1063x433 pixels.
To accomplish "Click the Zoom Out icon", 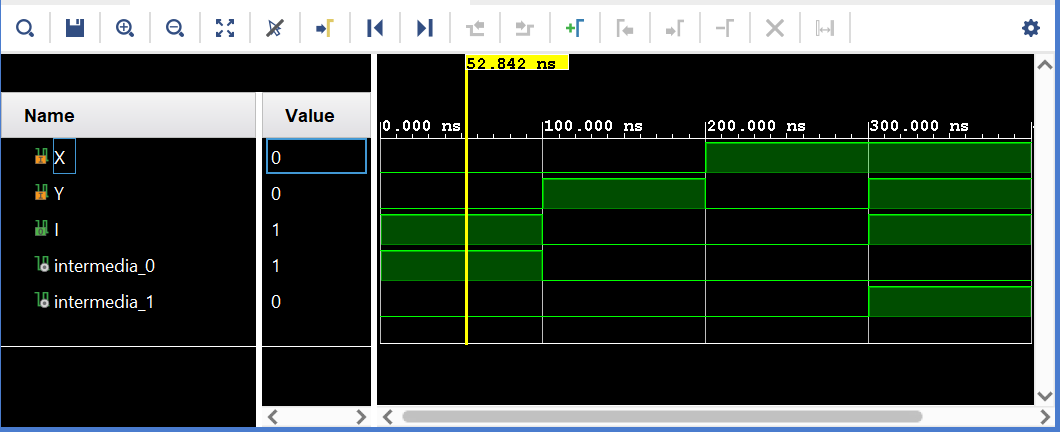I will pyautogui.click(x=175, y=28).
